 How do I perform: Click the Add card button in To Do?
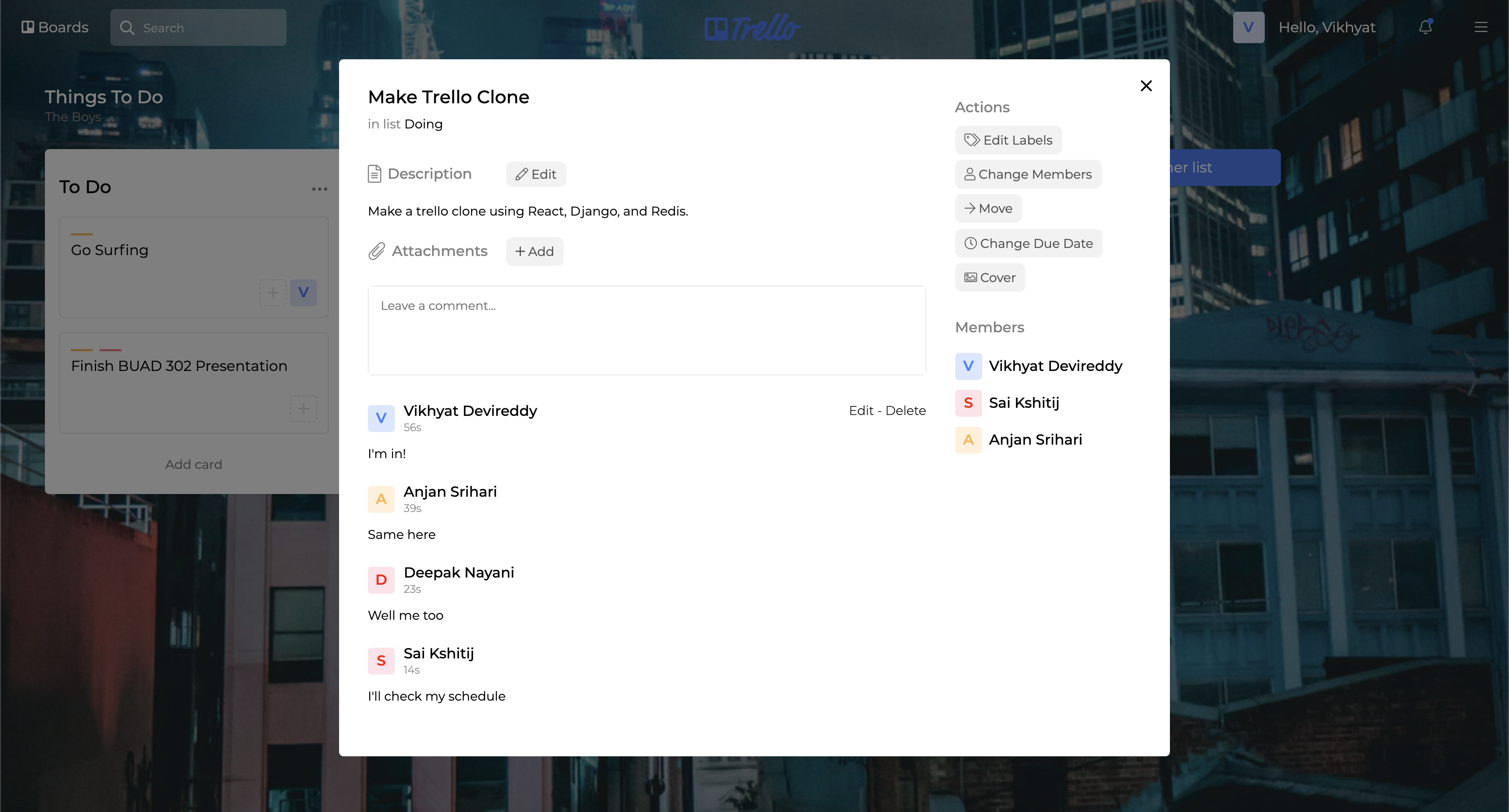point(193,463)
